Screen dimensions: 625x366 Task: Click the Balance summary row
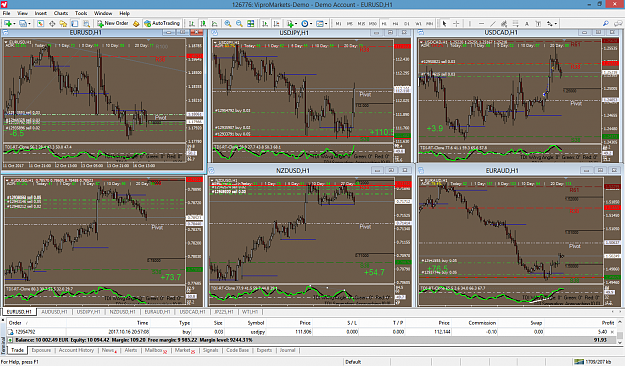(312, 340)
